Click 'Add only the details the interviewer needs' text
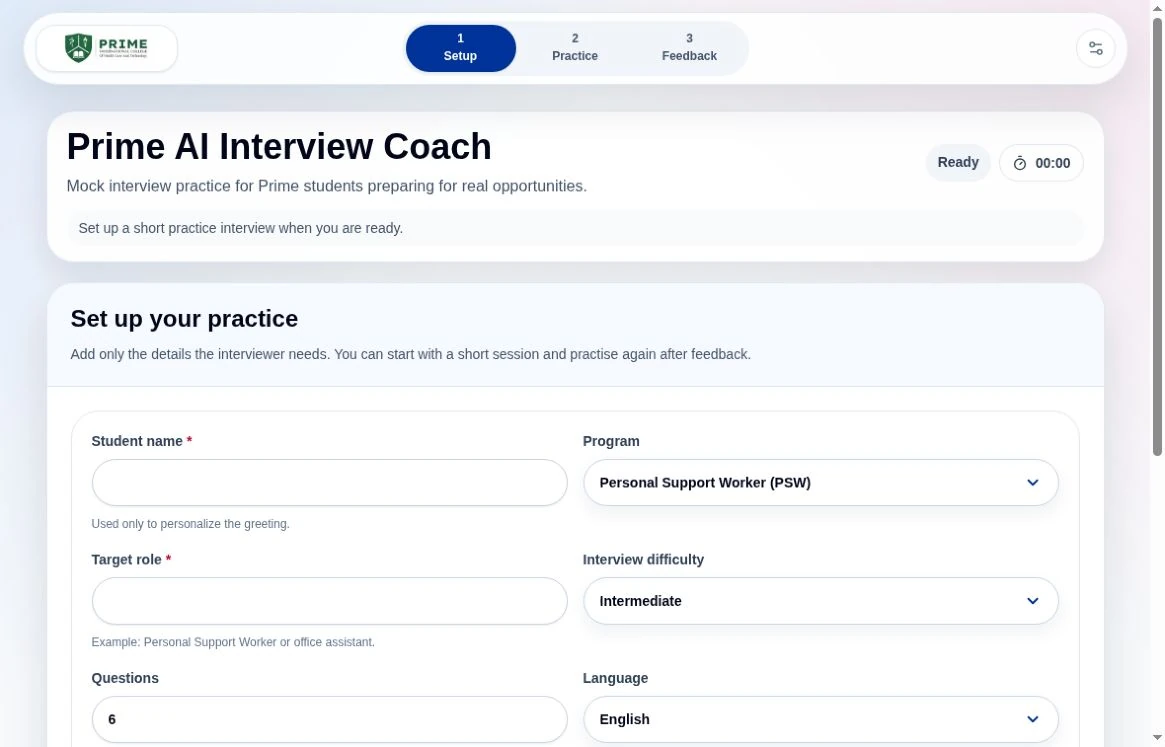This screenshot has height=747, width=1165. 410,355
